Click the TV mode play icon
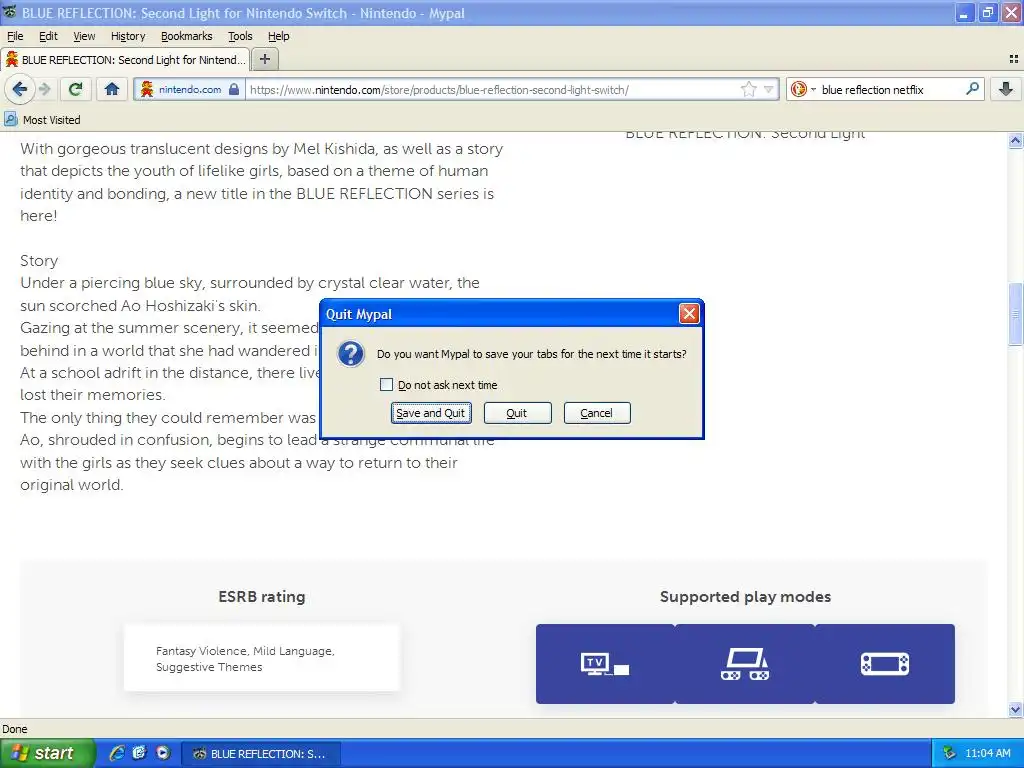Image resolution: width=1024 pixels, height=768 pixels. pos(605,664)
